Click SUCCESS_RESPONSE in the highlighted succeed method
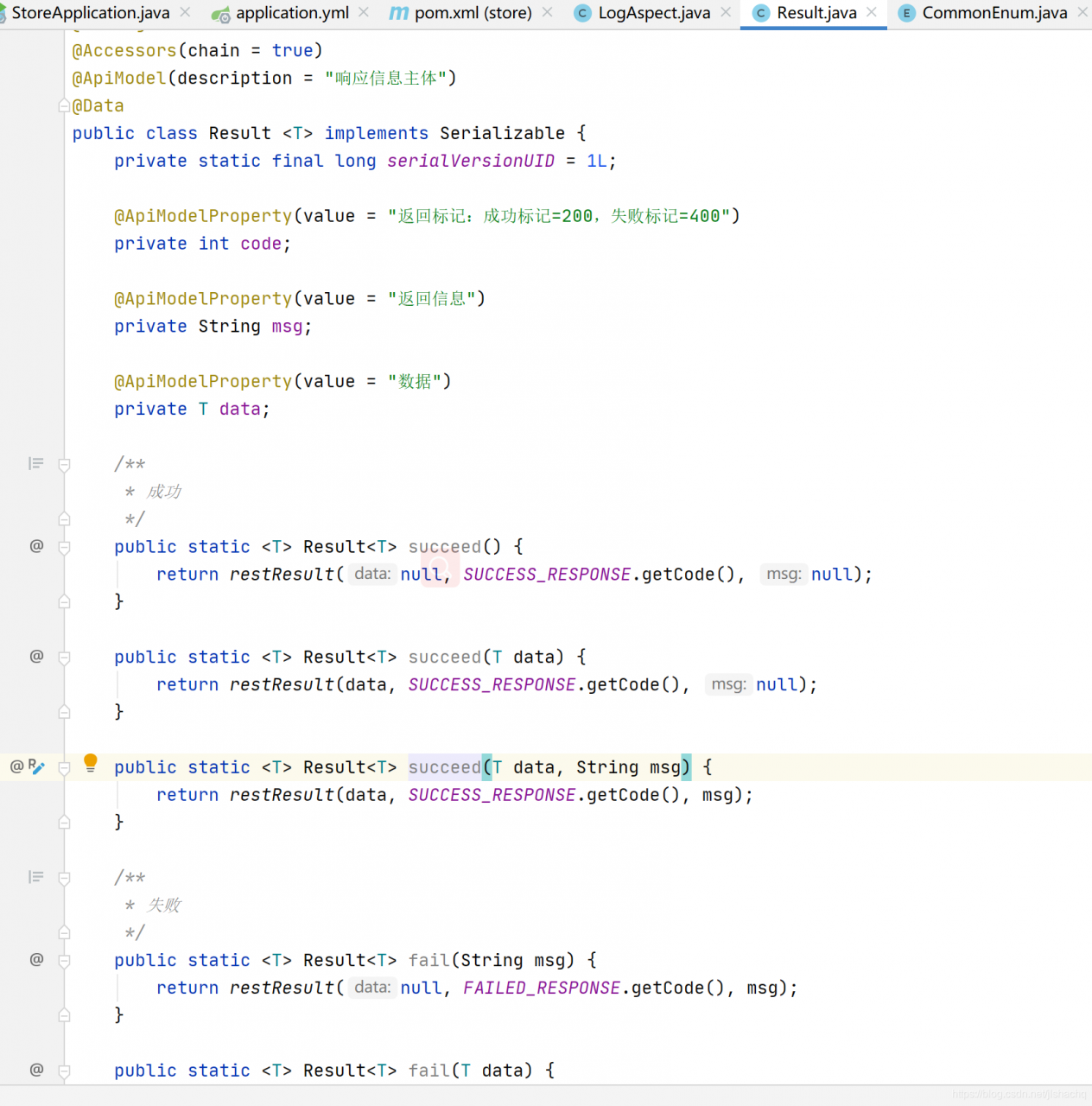 [492, 795]
